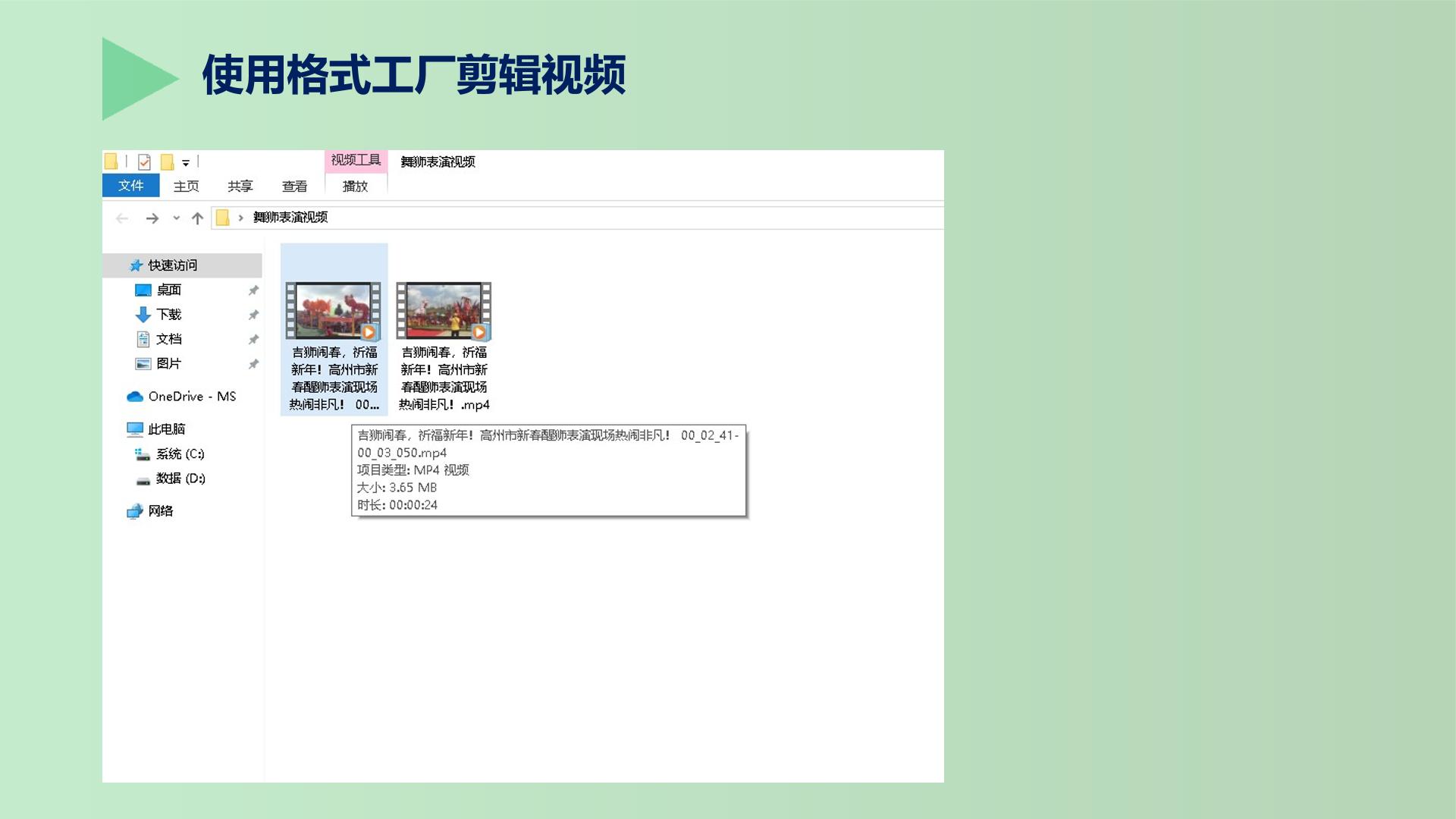
Task: Click the 舞狮表演视频 address bar path
Action: [290, 218]
